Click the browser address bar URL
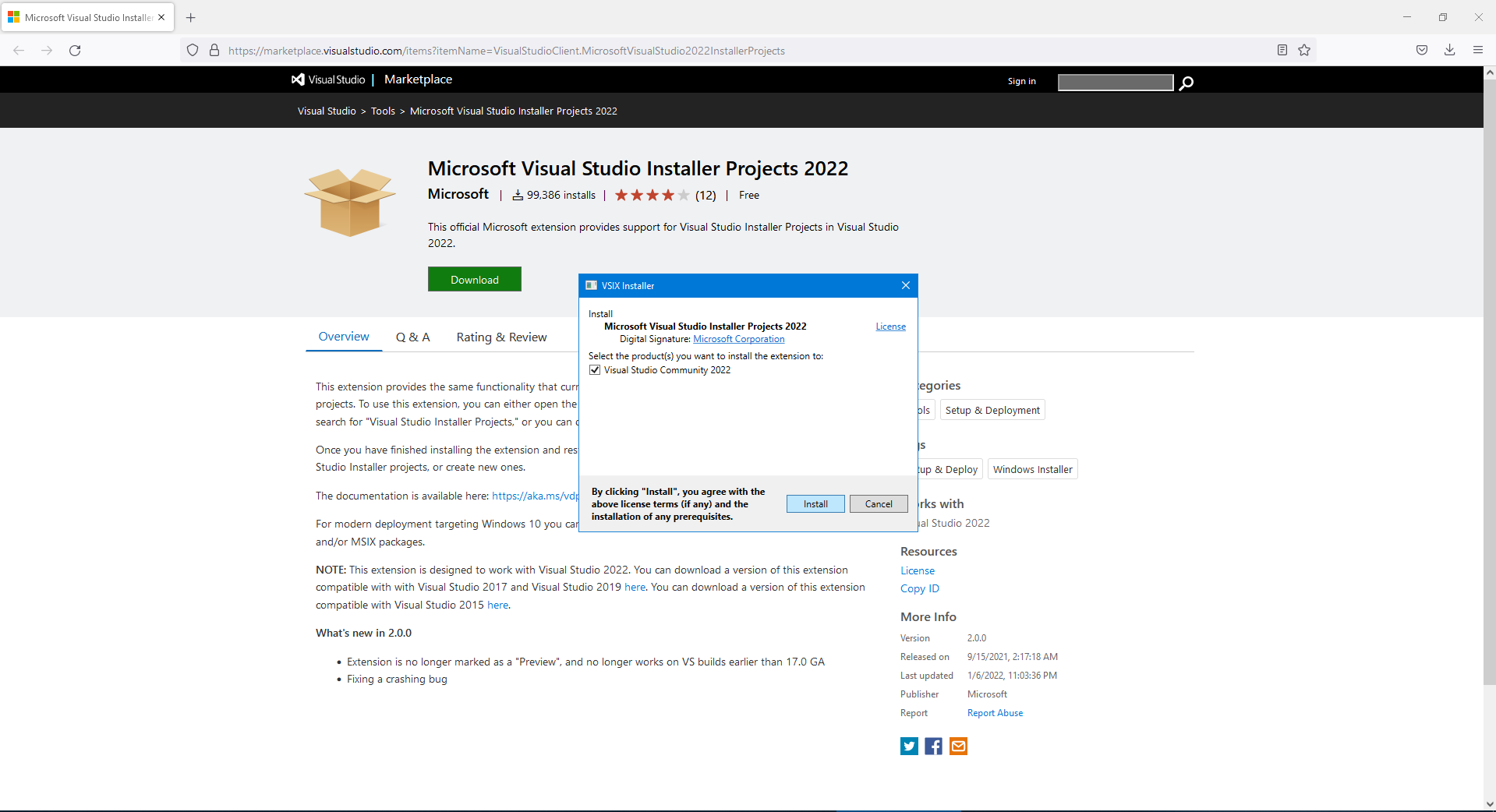This screenshot has height=812, width=1496. coord(507,51)
